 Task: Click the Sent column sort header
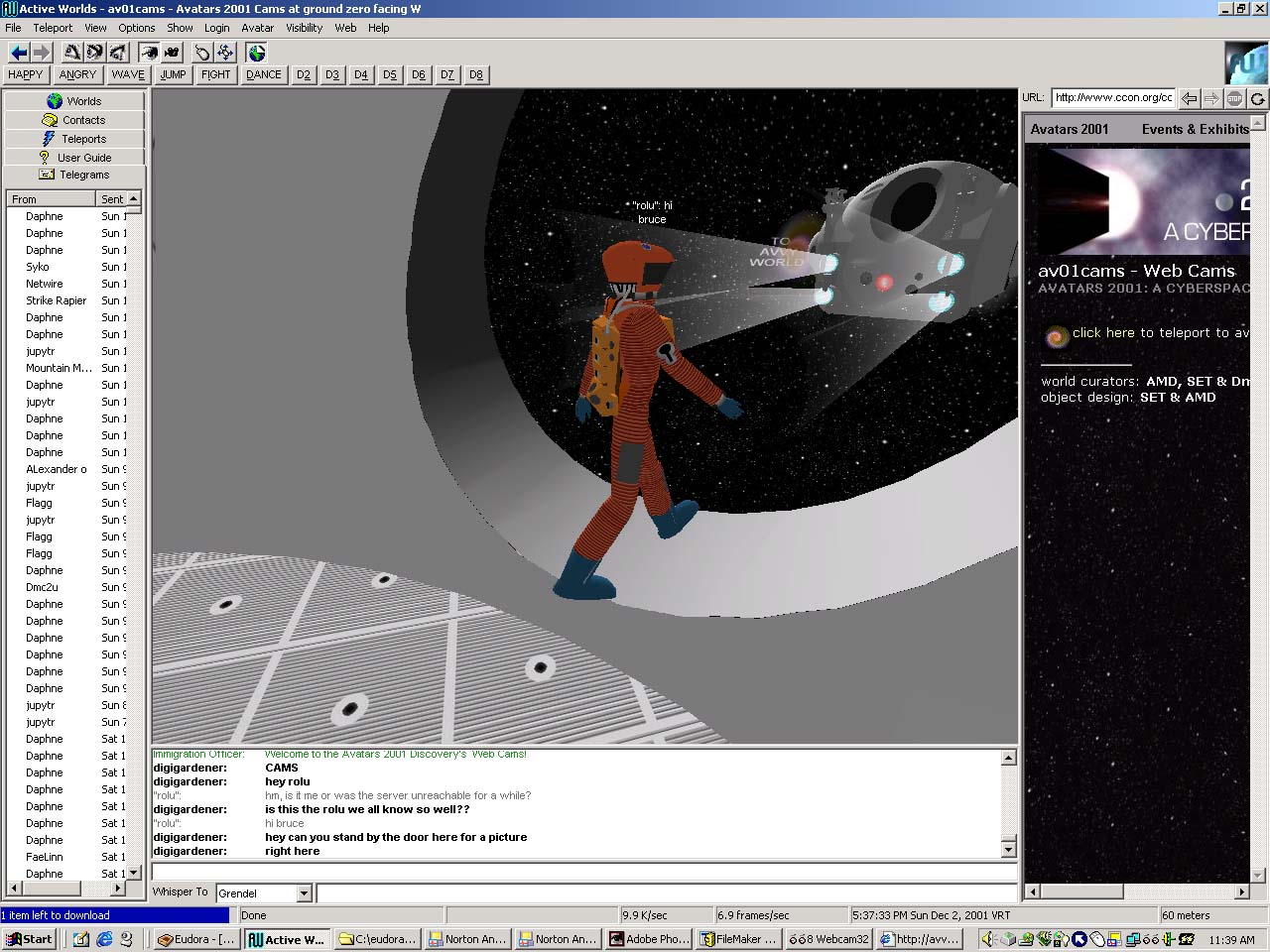112,199
